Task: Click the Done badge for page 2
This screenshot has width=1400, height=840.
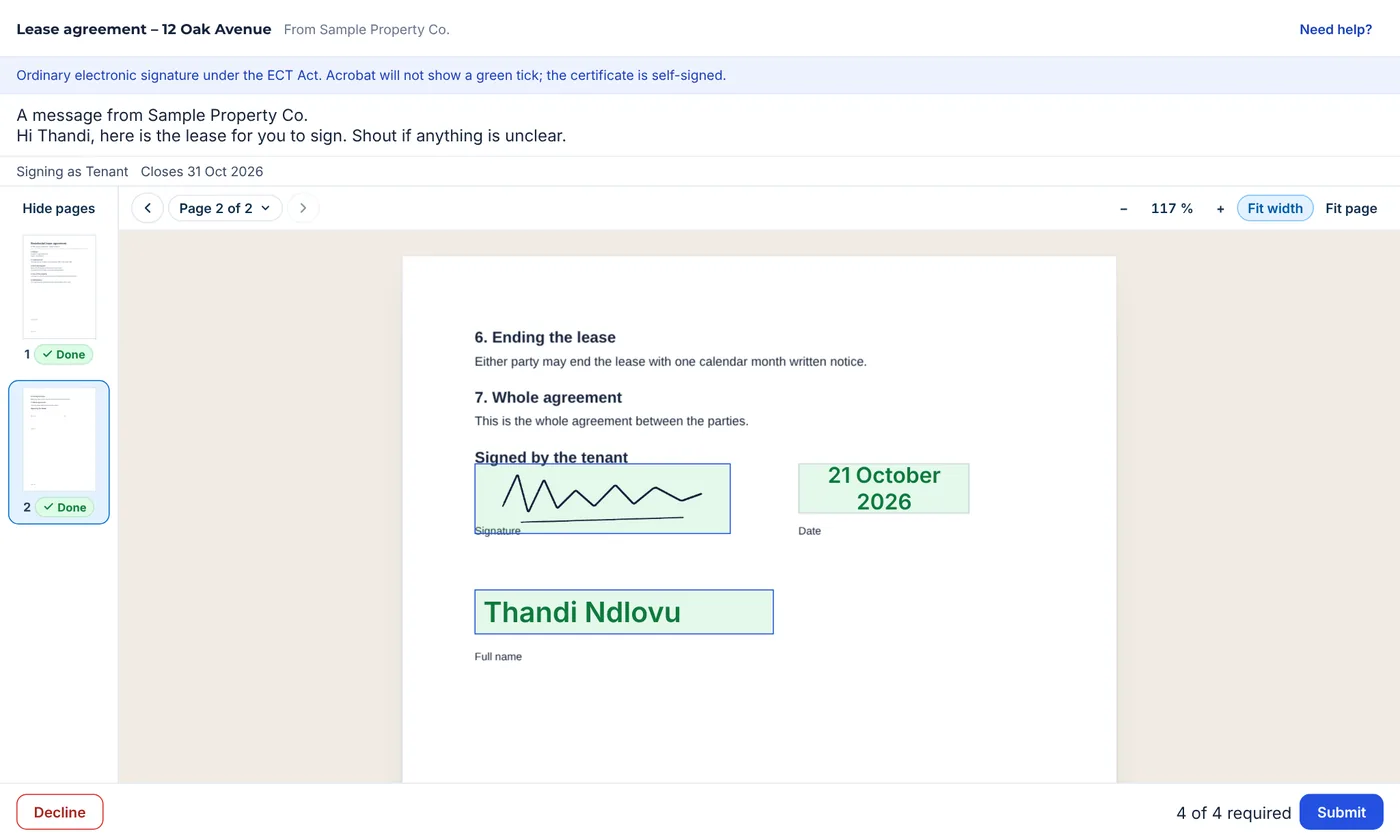Action: point(64,507)
